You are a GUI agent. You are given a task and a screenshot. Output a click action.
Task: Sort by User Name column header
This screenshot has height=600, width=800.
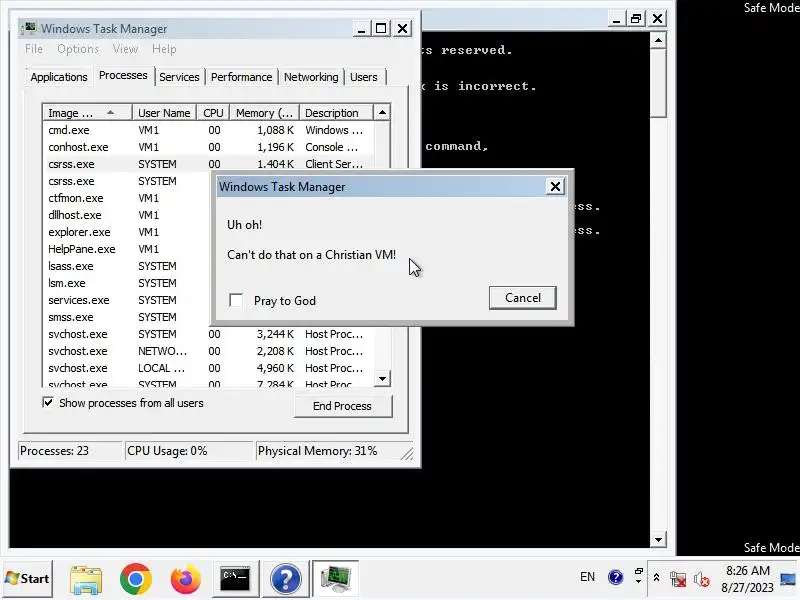164,113
